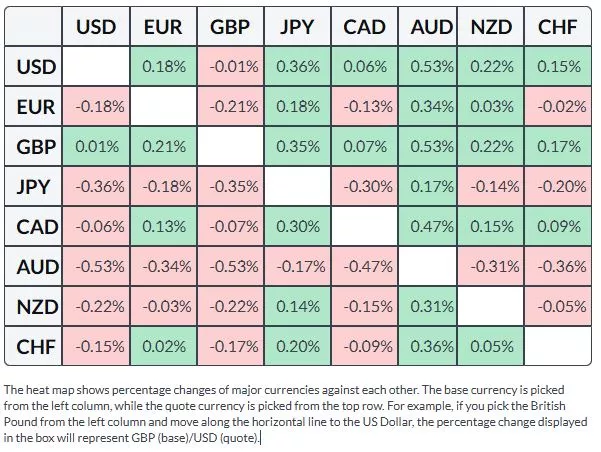Click the empty USD/USD diagonal cell
601x452 pixels.
(x=96, y=69)
